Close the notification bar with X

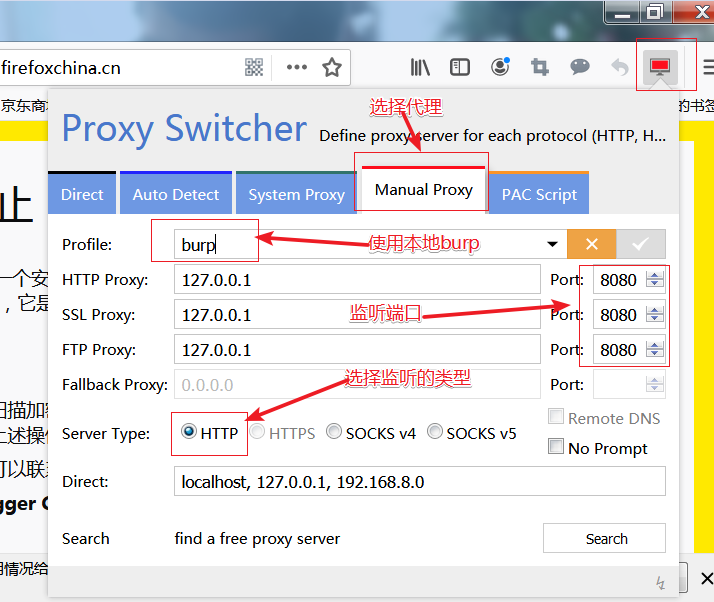(x=707, y=579)
